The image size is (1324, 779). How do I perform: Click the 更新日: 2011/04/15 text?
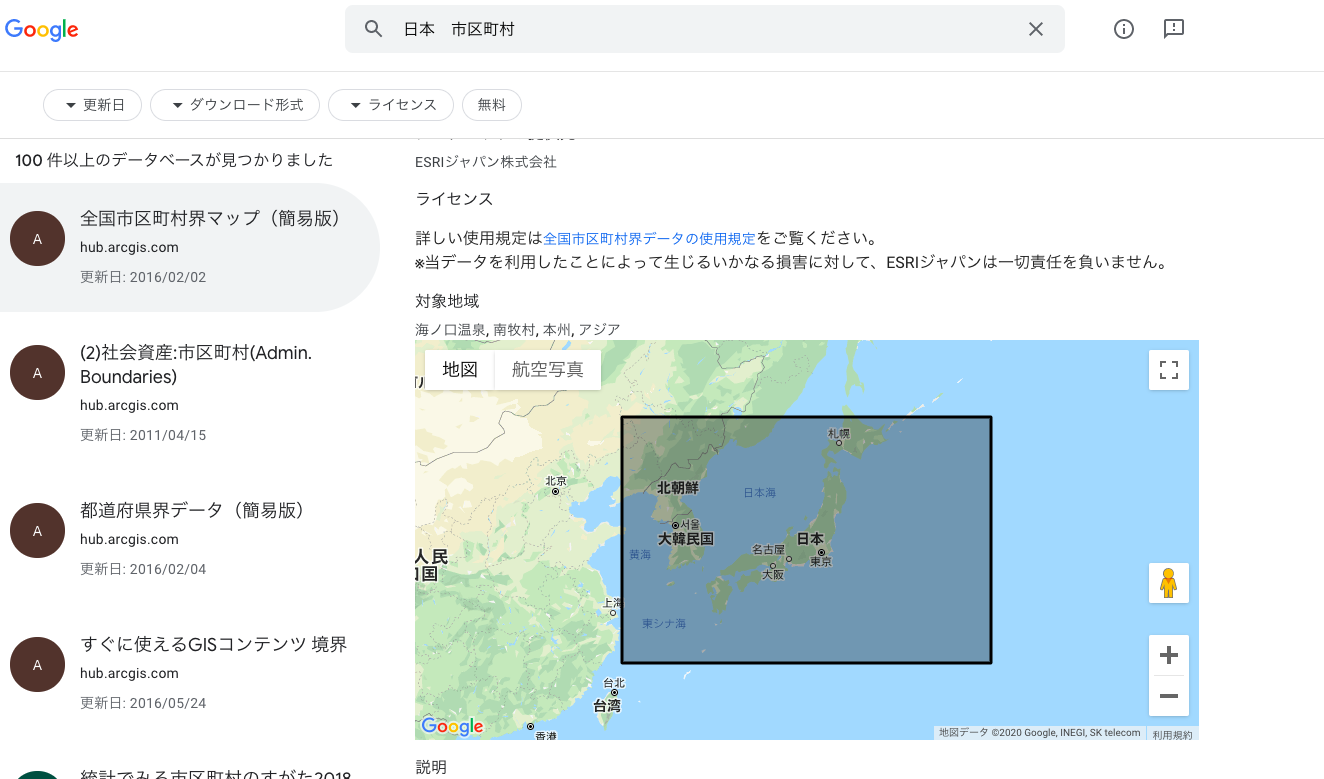[143, 435]
